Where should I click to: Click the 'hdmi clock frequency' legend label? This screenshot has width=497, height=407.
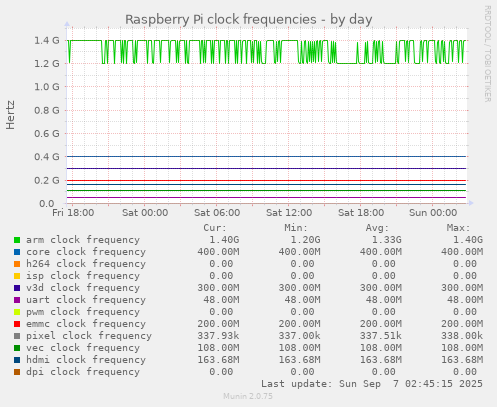86,360
